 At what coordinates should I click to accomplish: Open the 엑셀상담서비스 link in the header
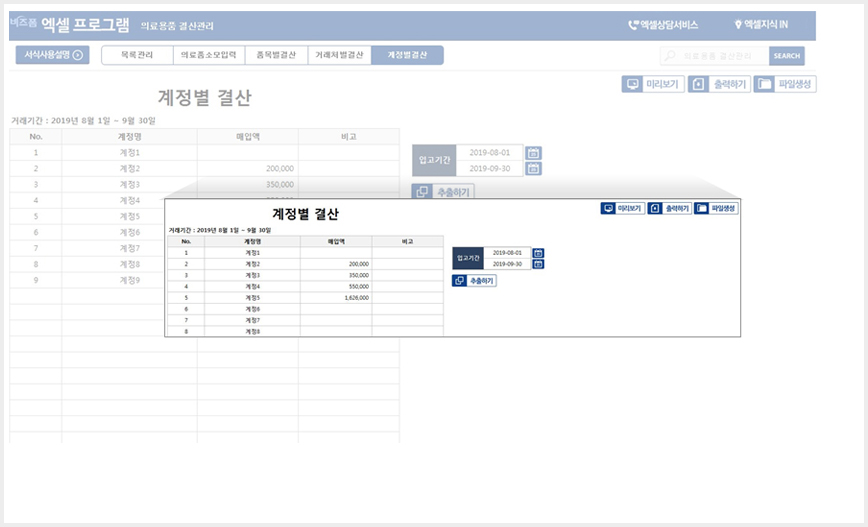point(663,25)
